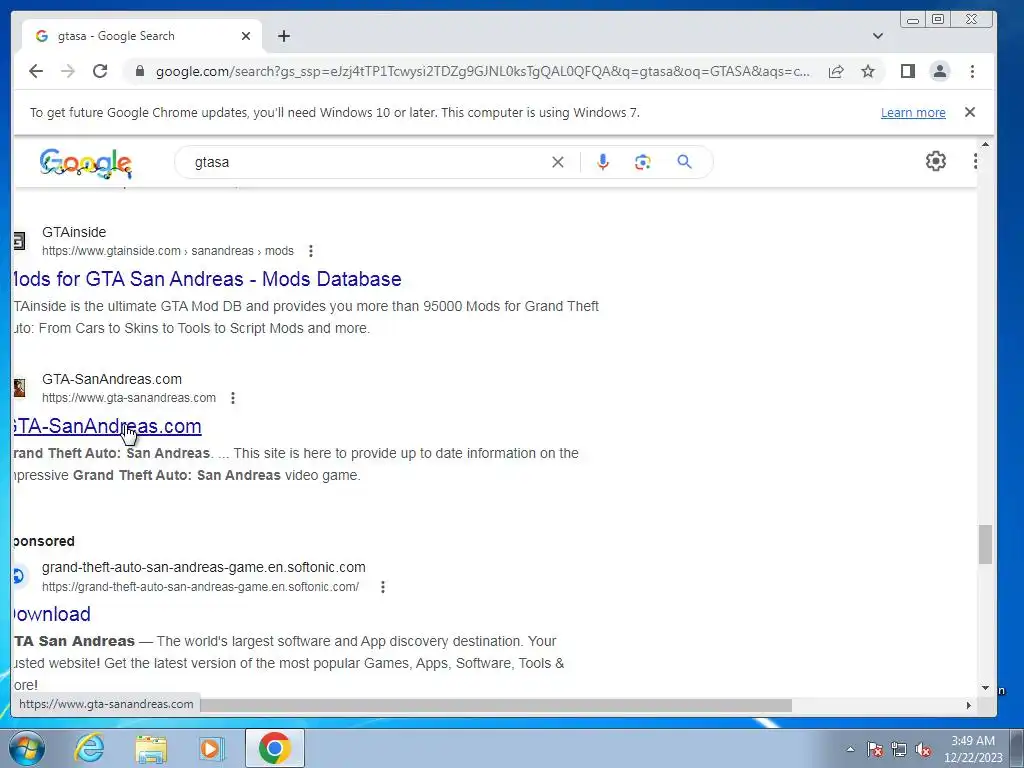
Task: Click the horizontal scrollbar thumb
Action: pyautogui.click(x=496, y=705)
